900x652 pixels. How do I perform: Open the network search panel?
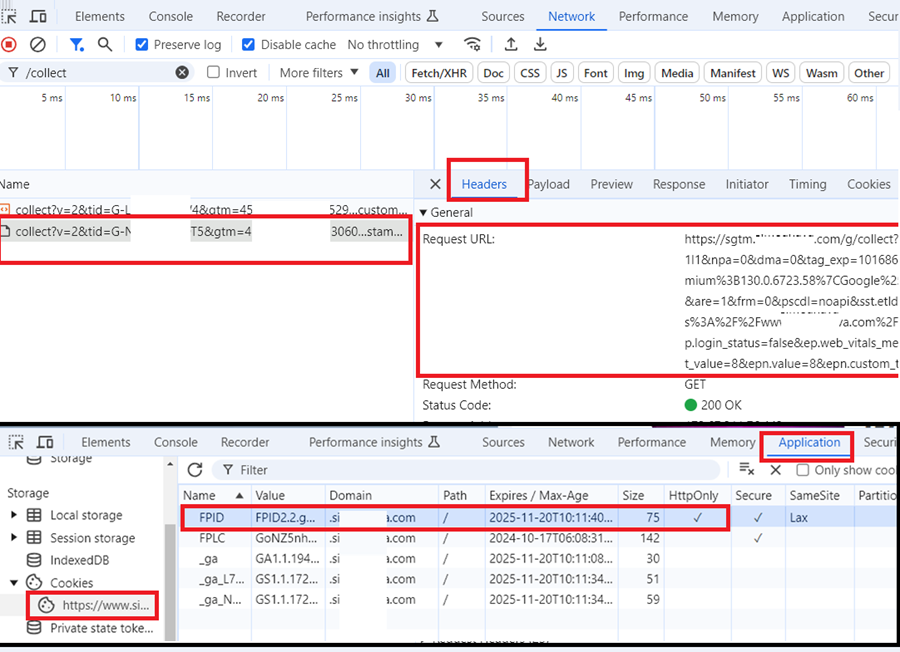tap(104, 44)
